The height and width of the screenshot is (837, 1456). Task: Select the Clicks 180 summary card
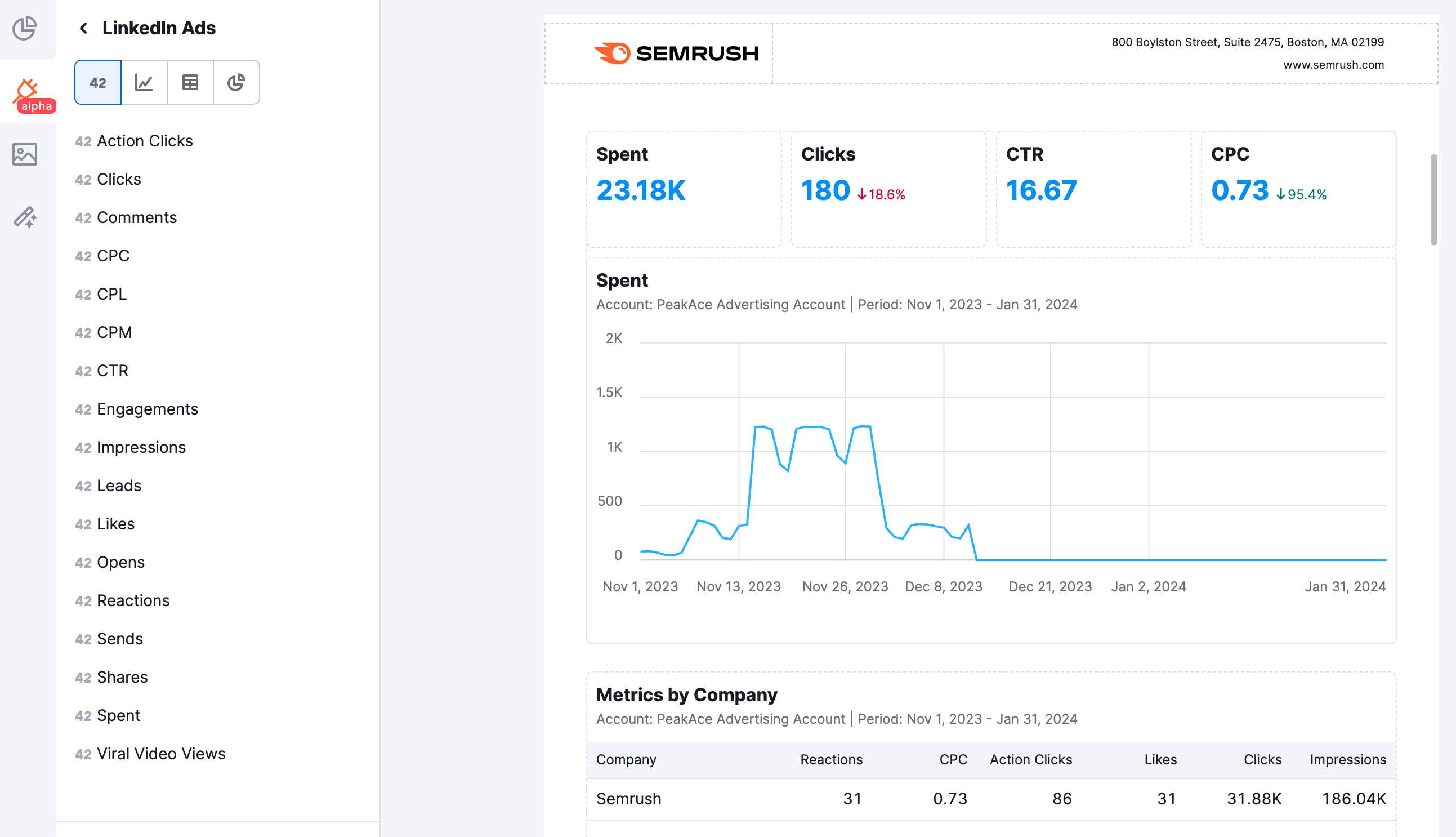pos(888,189)
